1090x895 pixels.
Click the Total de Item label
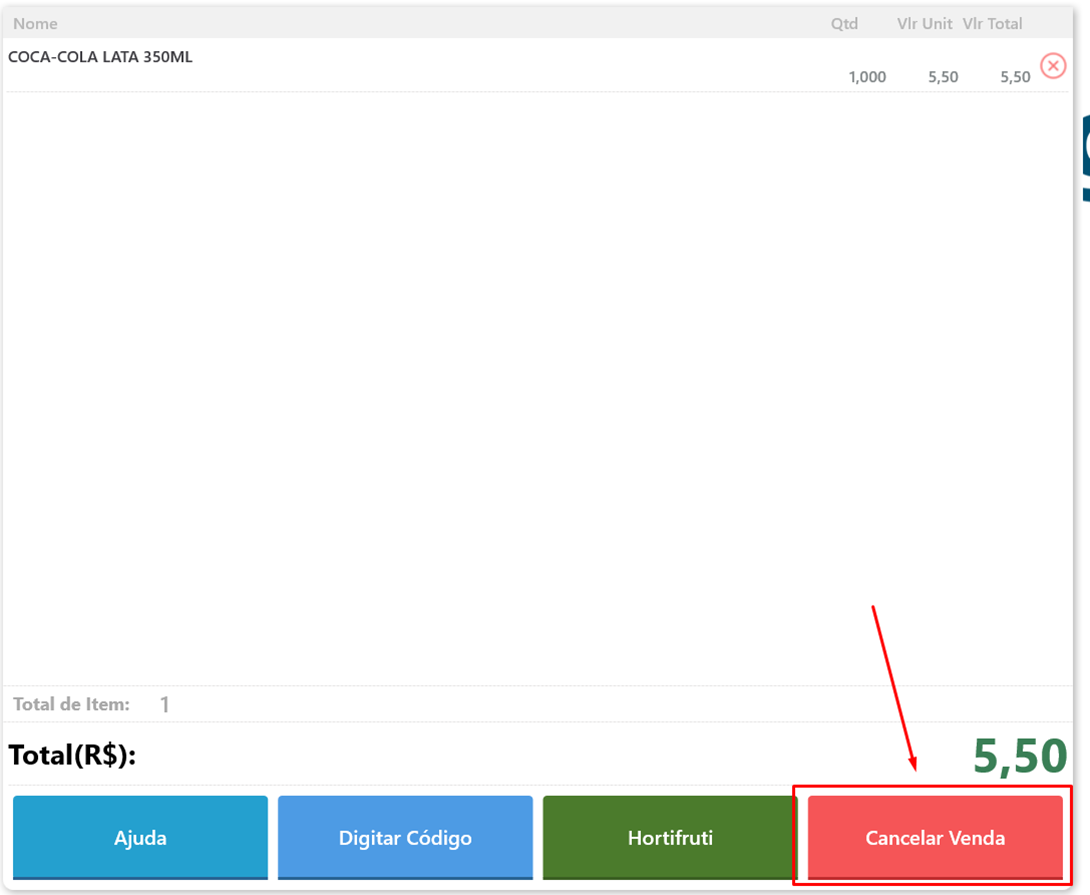pos(71,704)
